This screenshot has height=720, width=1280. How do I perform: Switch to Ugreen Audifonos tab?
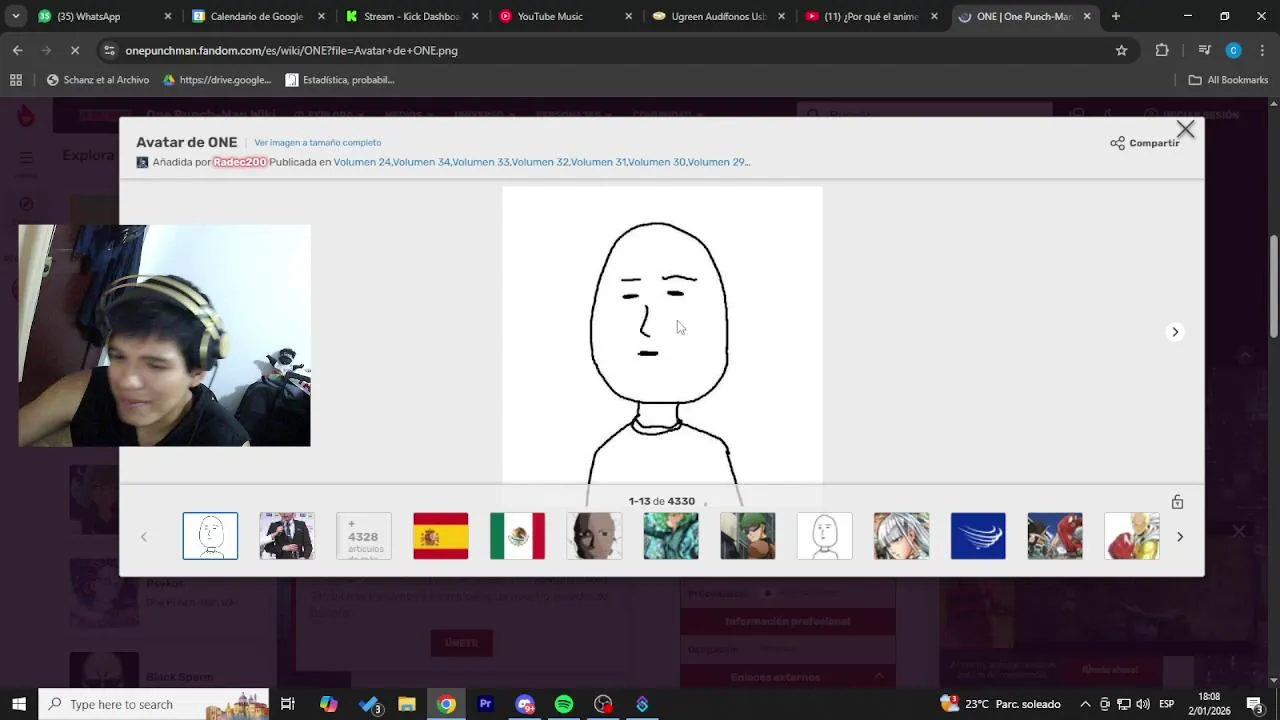[718, 16]
